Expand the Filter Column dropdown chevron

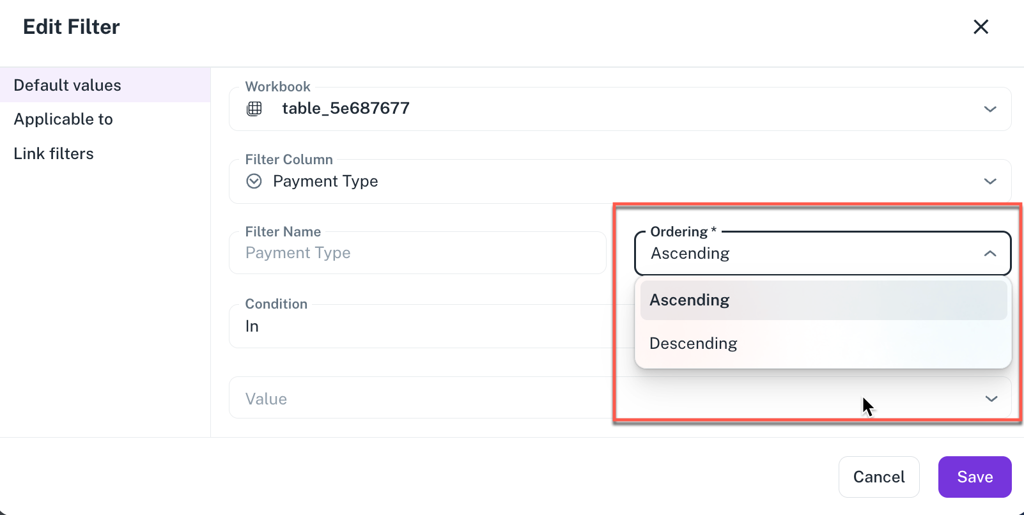coord(989,181)
